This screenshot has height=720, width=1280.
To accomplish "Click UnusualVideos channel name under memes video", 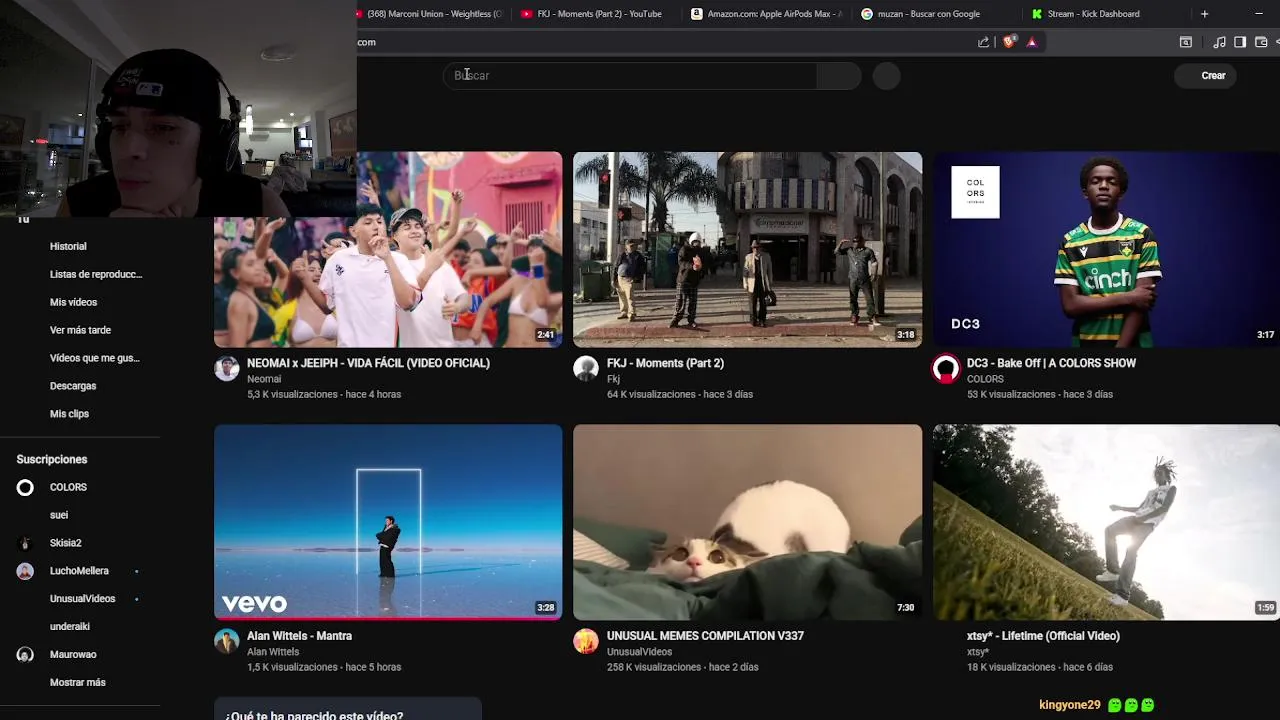I will click(x=639, y=652).
